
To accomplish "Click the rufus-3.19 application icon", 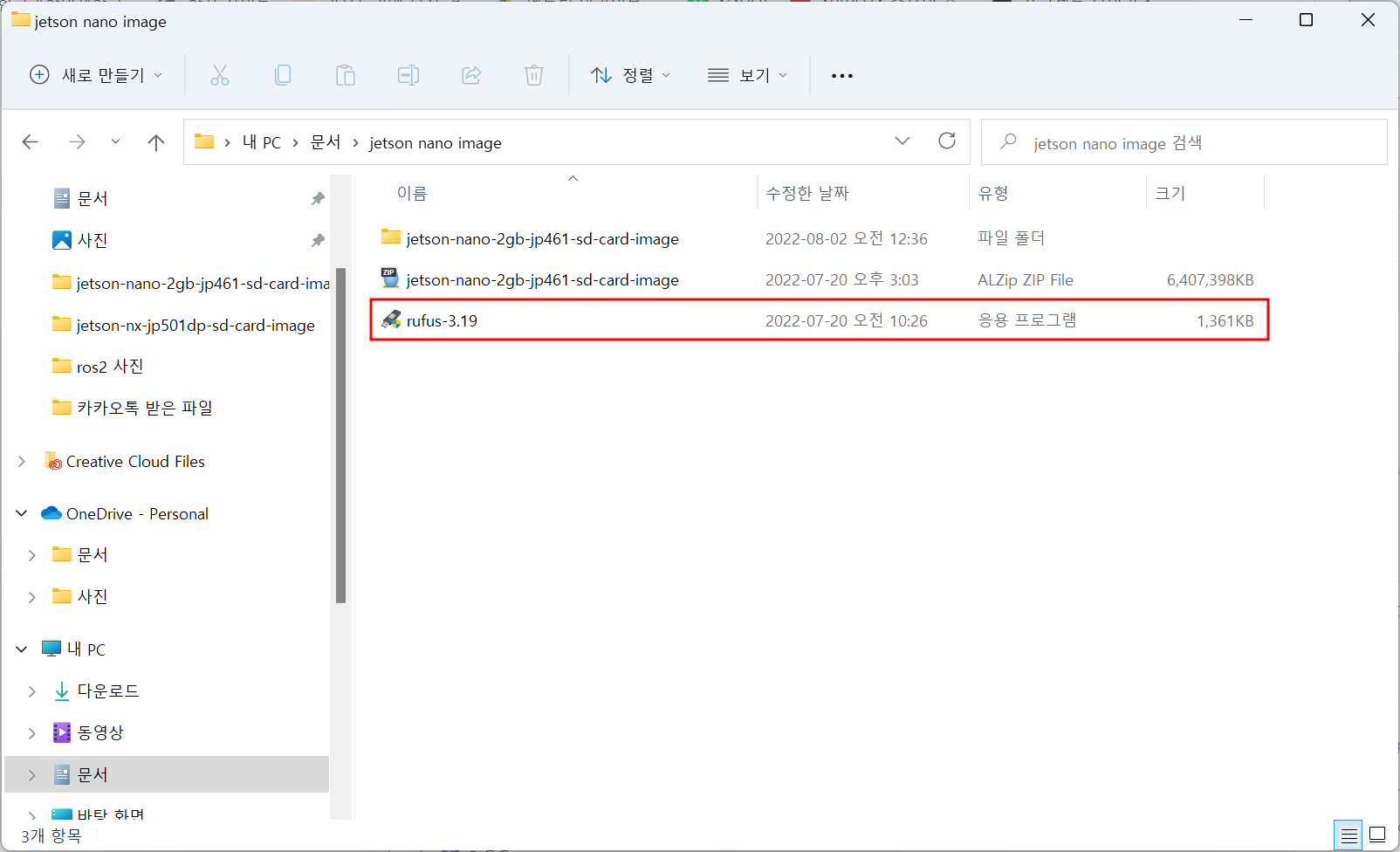I will coord(391,320).
